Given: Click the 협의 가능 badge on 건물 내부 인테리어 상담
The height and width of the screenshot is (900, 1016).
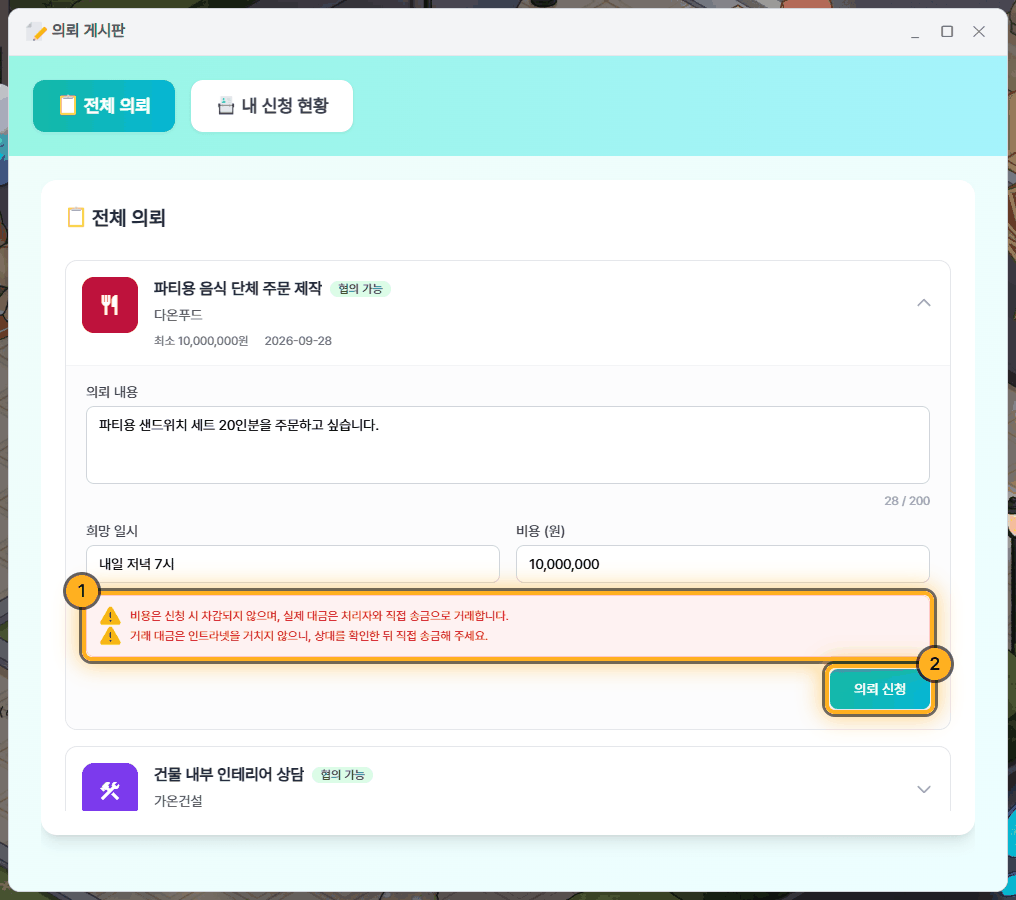Looking at the screenshot, I should point(342,775).
